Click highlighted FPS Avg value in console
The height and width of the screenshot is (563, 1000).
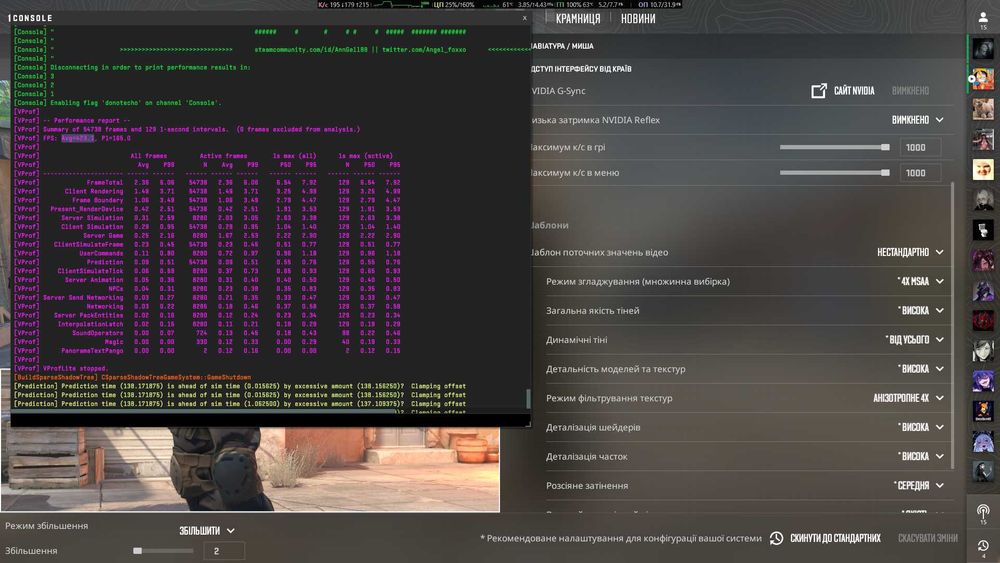pos(78,138)
